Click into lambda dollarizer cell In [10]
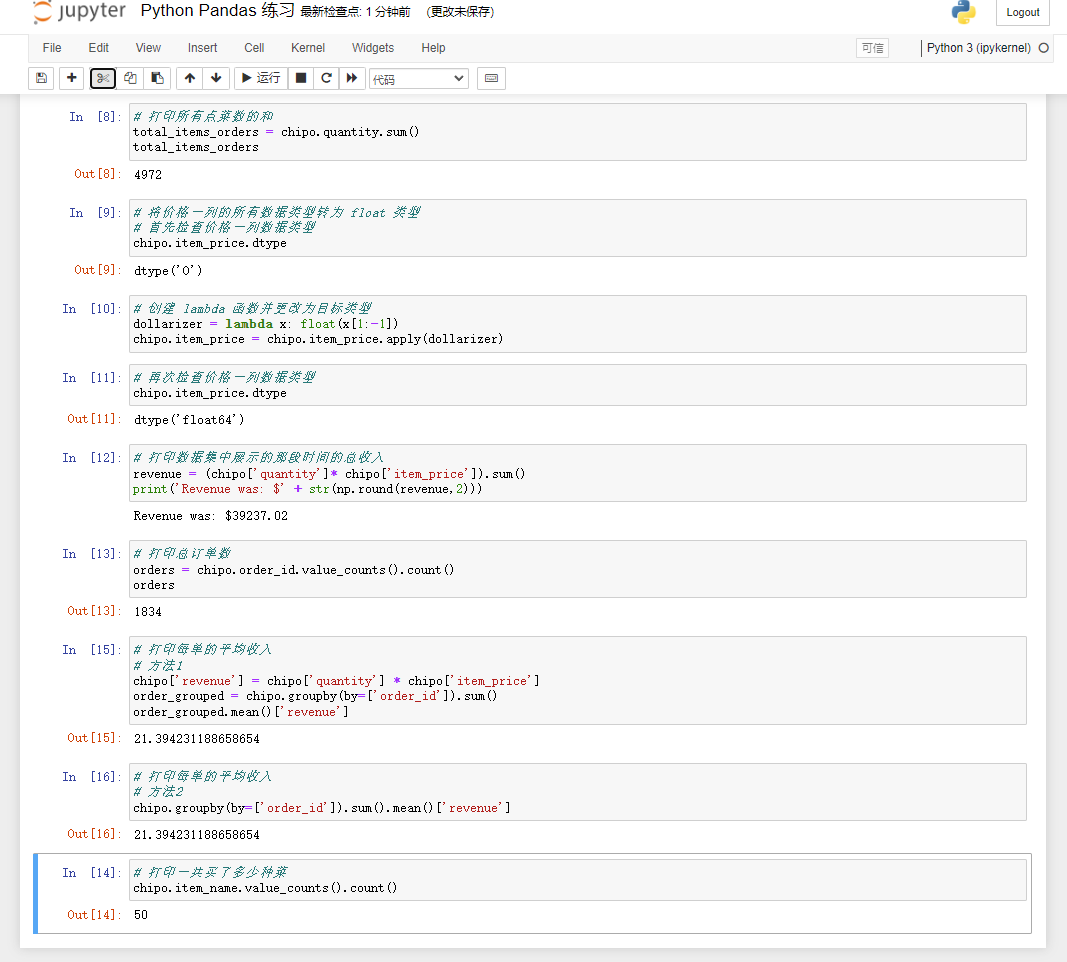The height and width of the screenshot is (962, 1067). (578, 324)
